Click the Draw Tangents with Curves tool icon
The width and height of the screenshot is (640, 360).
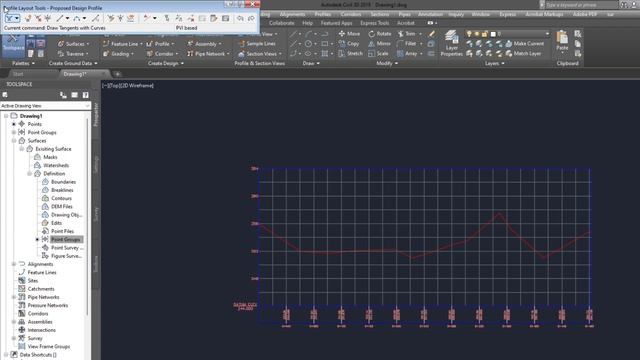click(9, 18)
